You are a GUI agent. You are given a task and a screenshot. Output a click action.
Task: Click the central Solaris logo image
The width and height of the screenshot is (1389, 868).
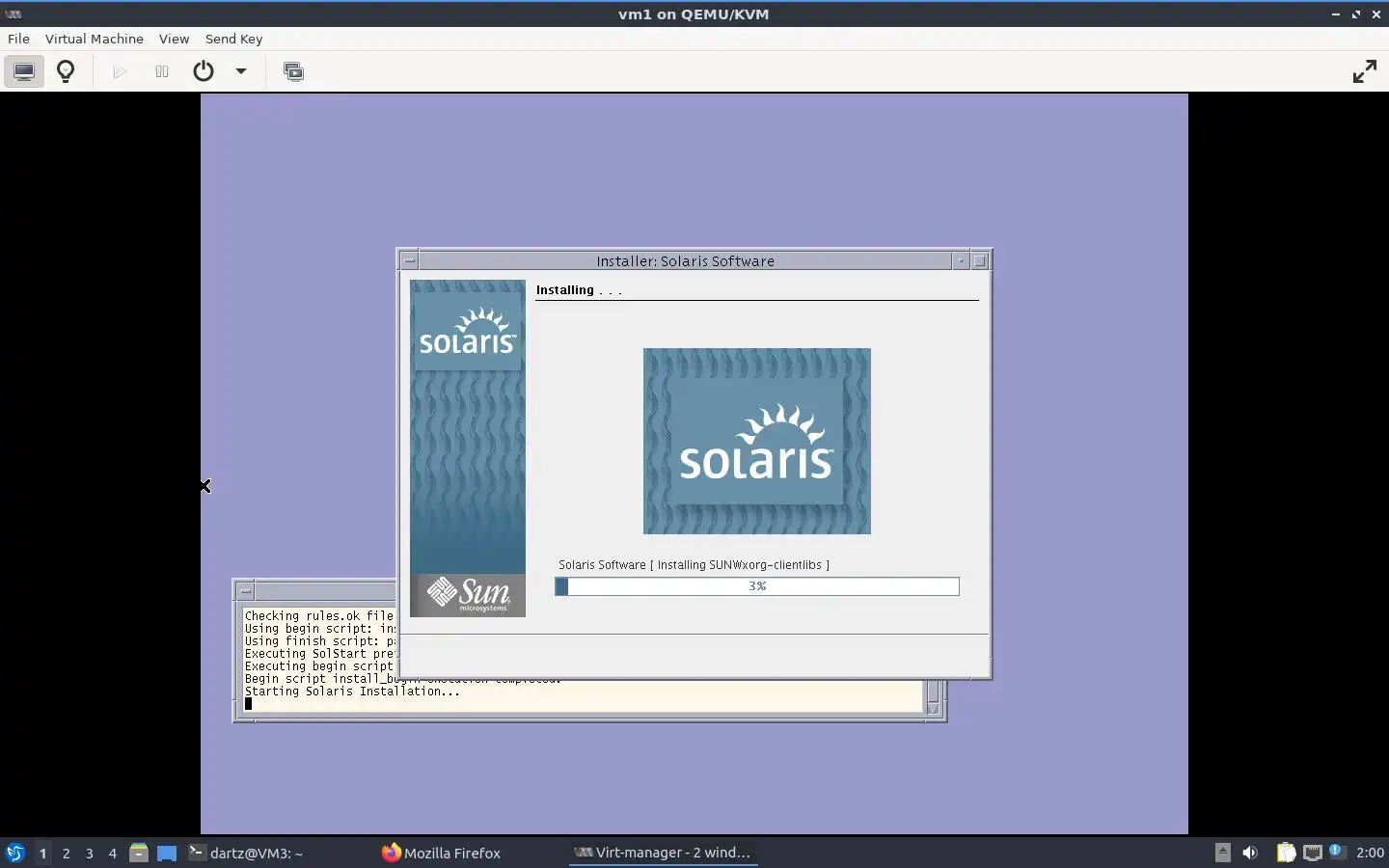pyautogui.click(x=757, y=441)
